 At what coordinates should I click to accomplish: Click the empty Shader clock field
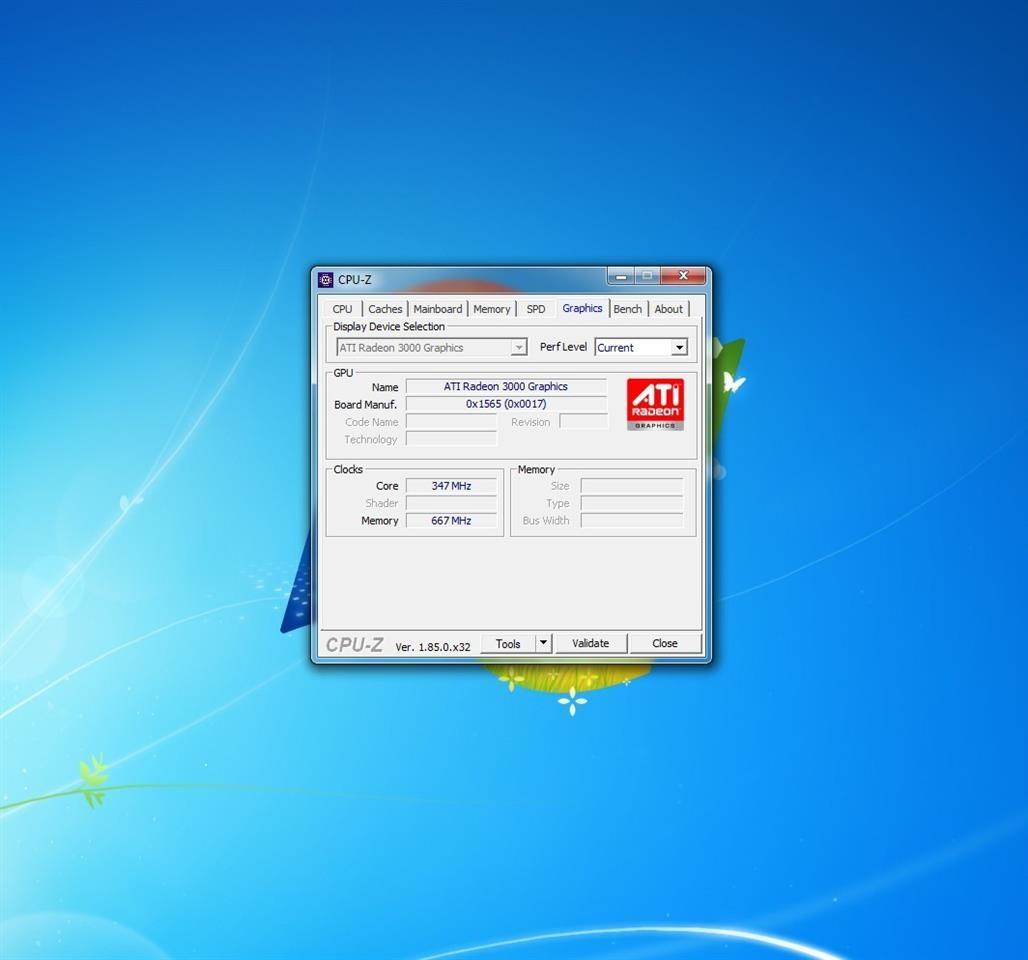451,503
